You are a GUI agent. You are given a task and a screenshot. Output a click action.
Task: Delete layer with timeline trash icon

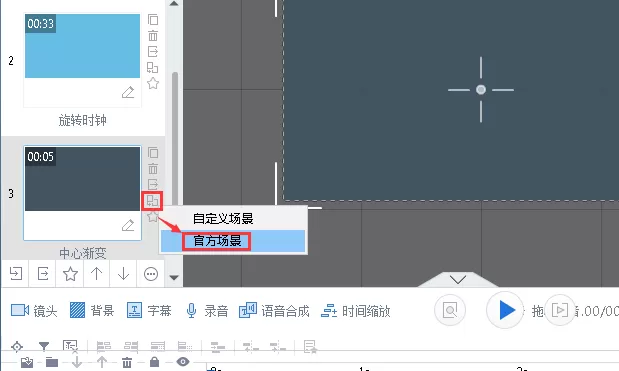127,362
